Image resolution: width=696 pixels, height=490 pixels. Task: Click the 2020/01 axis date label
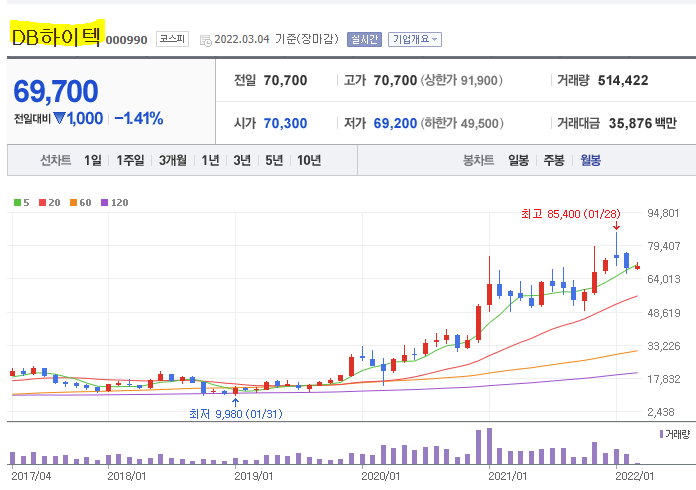coord(380,477)
